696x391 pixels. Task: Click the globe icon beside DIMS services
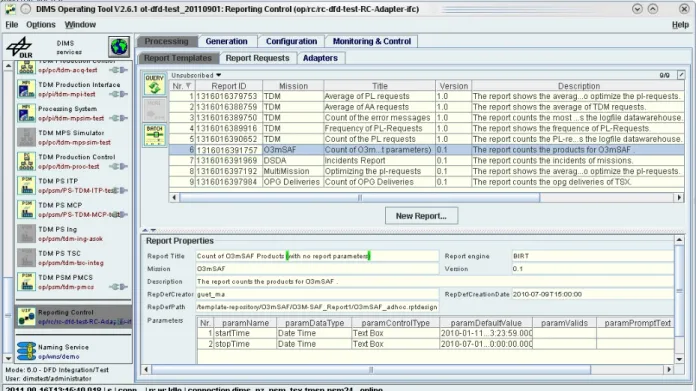click(119, 47)
